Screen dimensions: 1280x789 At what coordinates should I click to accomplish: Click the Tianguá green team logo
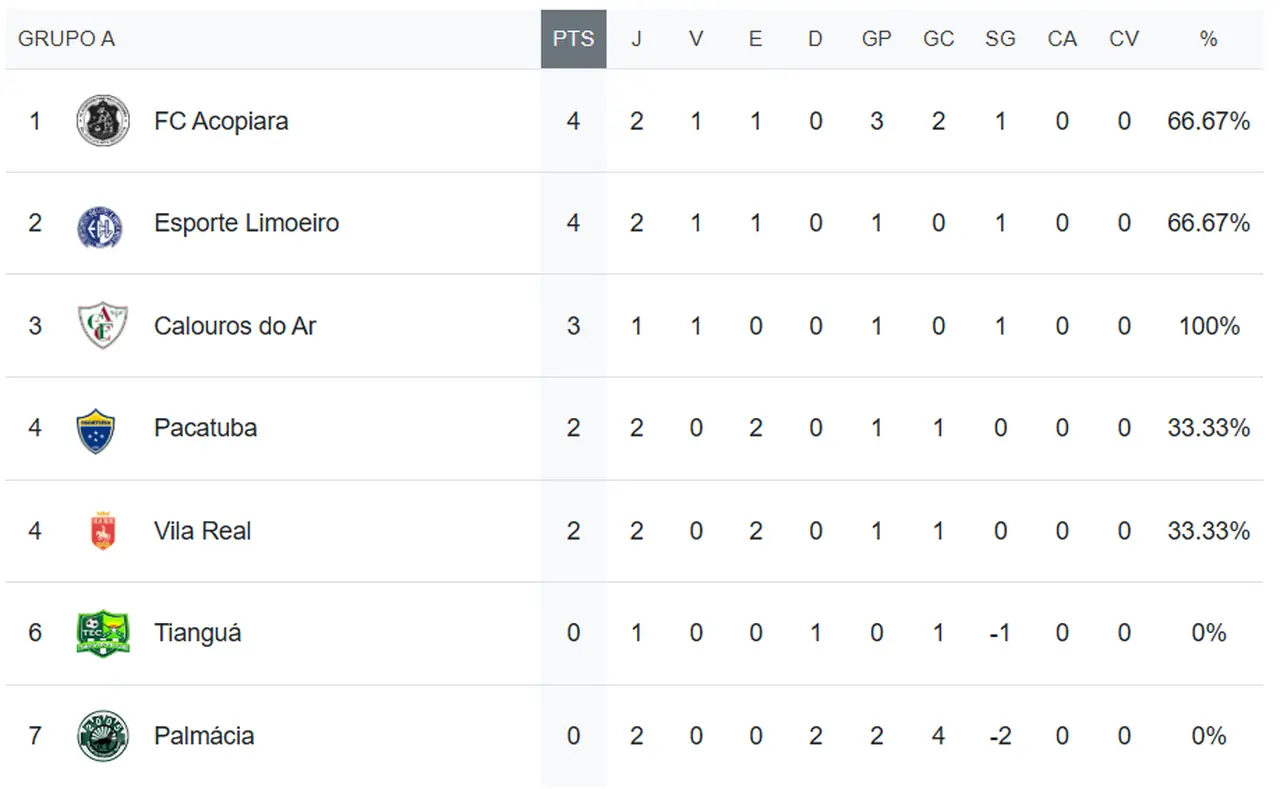(103, 633)
